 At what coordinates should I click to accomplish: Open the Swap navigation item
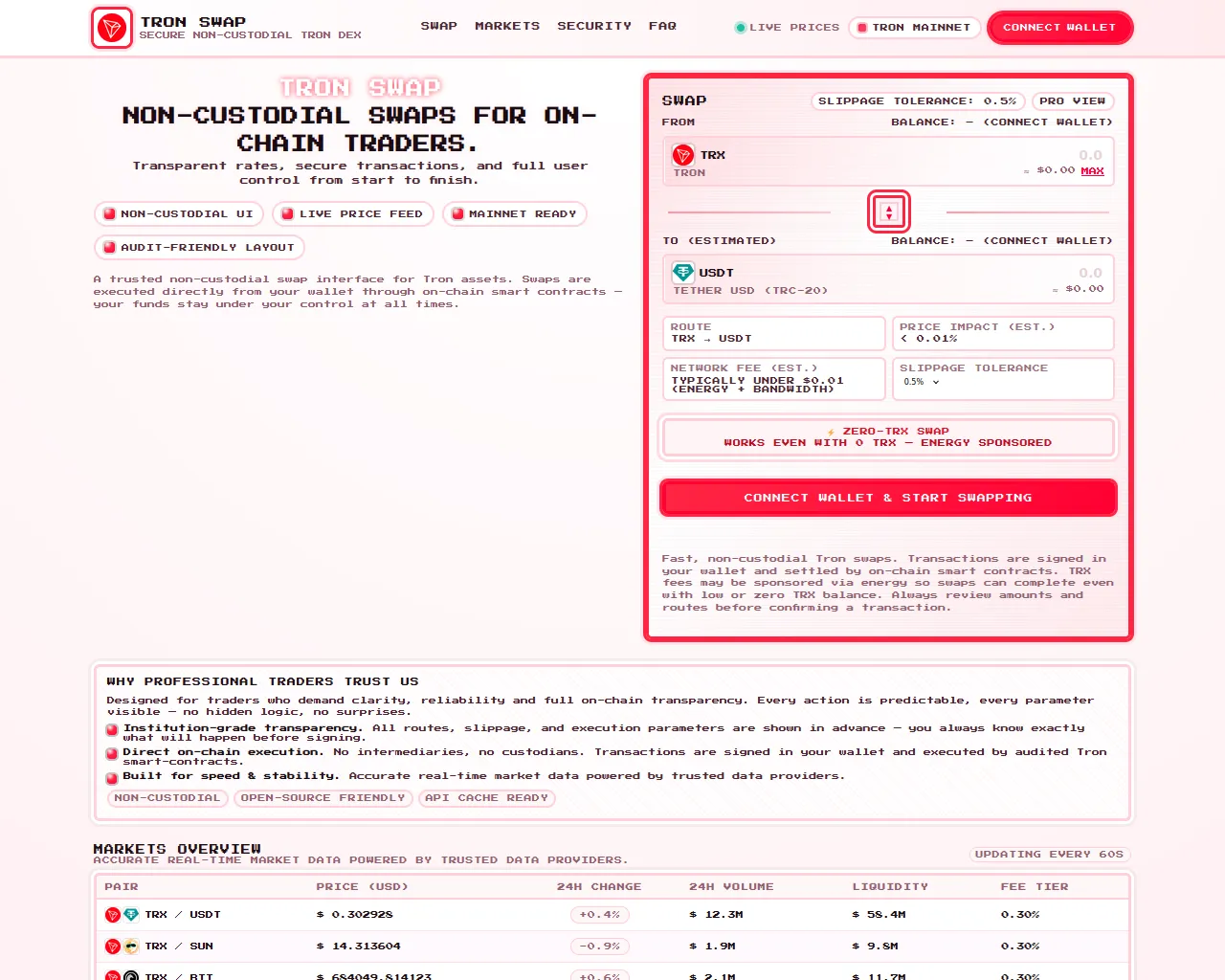(439, 26)
